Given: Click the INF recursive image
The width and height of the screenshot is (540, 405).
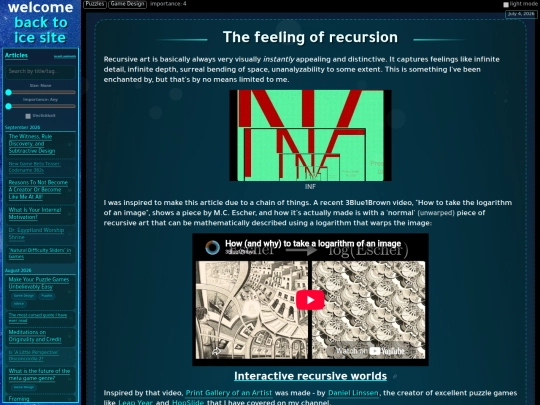Looking at the screenshot, I should pos(310,135).
